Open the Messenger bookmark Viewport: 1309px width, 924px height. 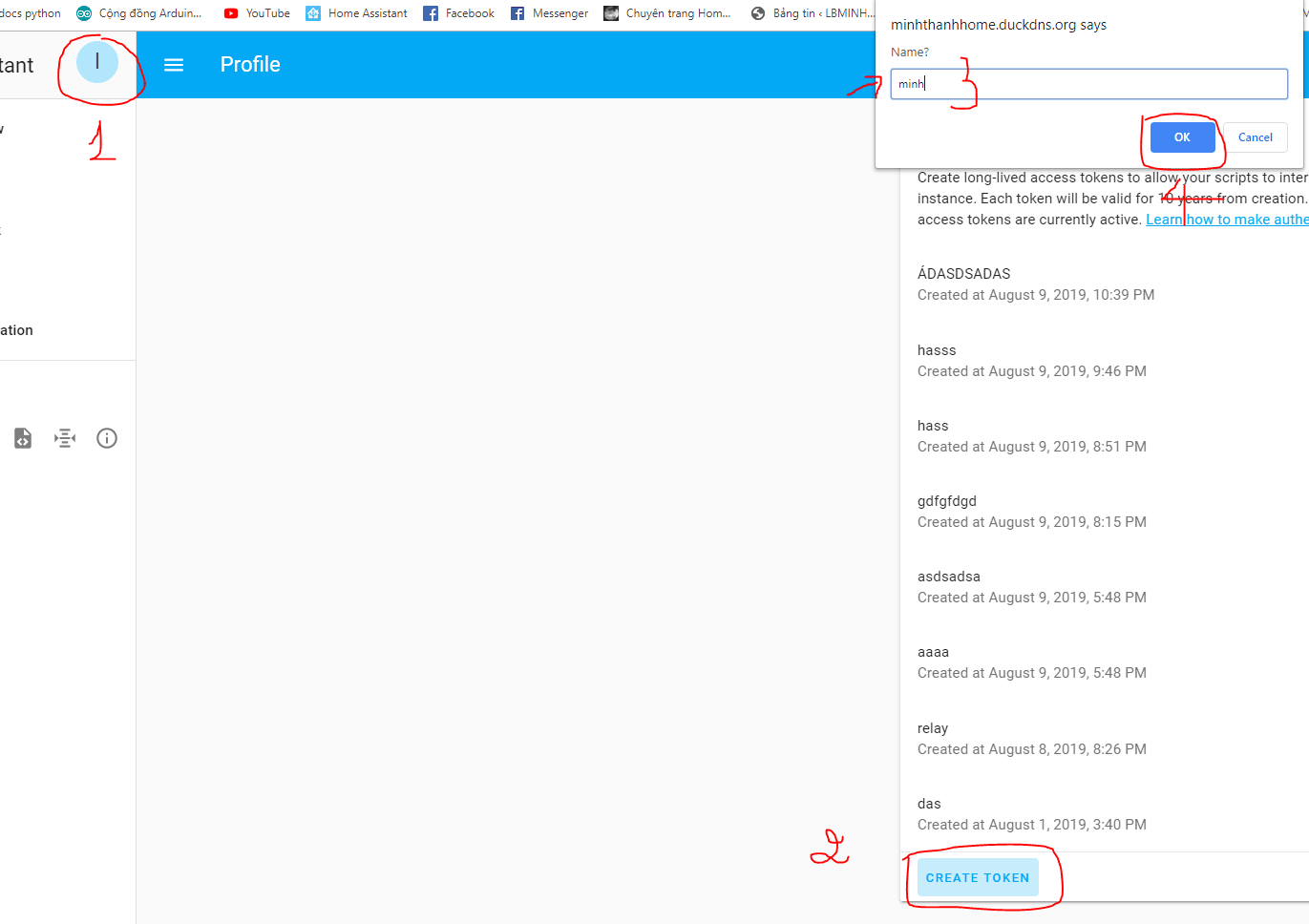tap(549, 13)
